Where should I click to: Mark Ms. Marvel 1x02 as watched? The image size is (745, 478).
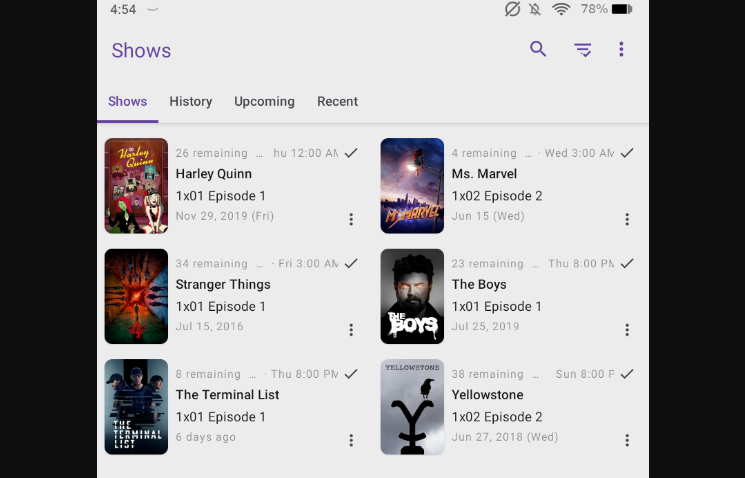[x=627, y=153]
